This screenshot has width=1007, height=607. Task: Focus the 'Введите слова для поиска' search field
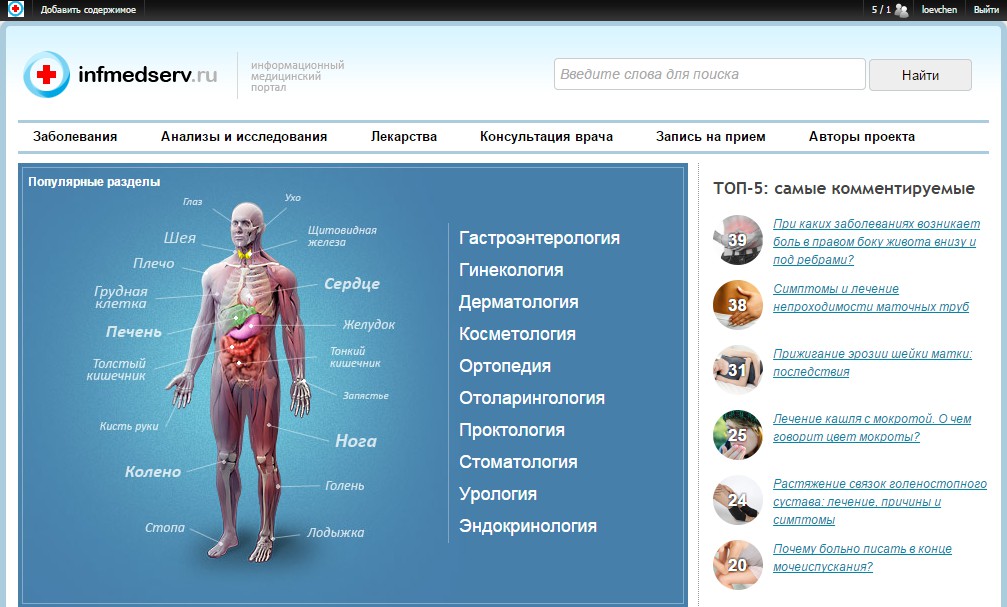[710, 75]
